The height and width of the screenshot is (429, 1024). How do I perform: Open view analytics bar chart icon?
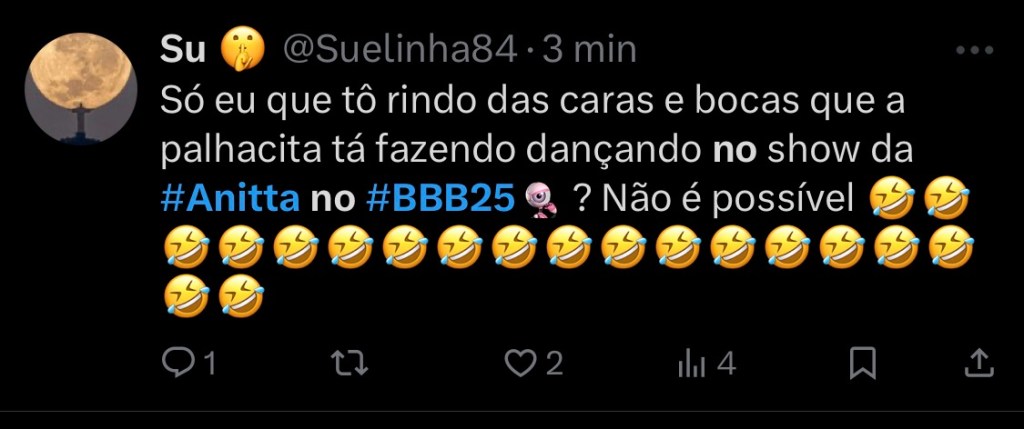point(692,364)
